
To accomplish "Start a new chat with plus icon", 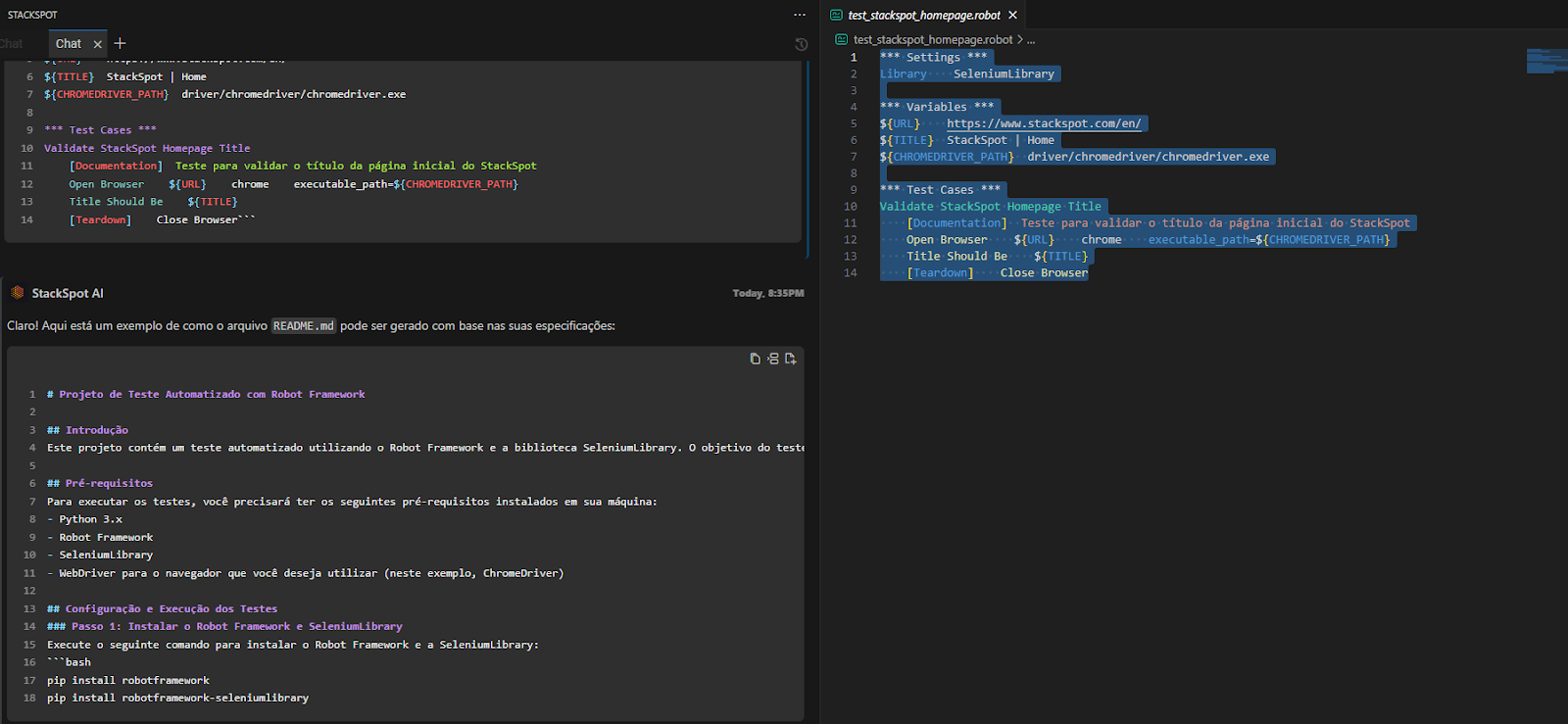I will point(120,43).
